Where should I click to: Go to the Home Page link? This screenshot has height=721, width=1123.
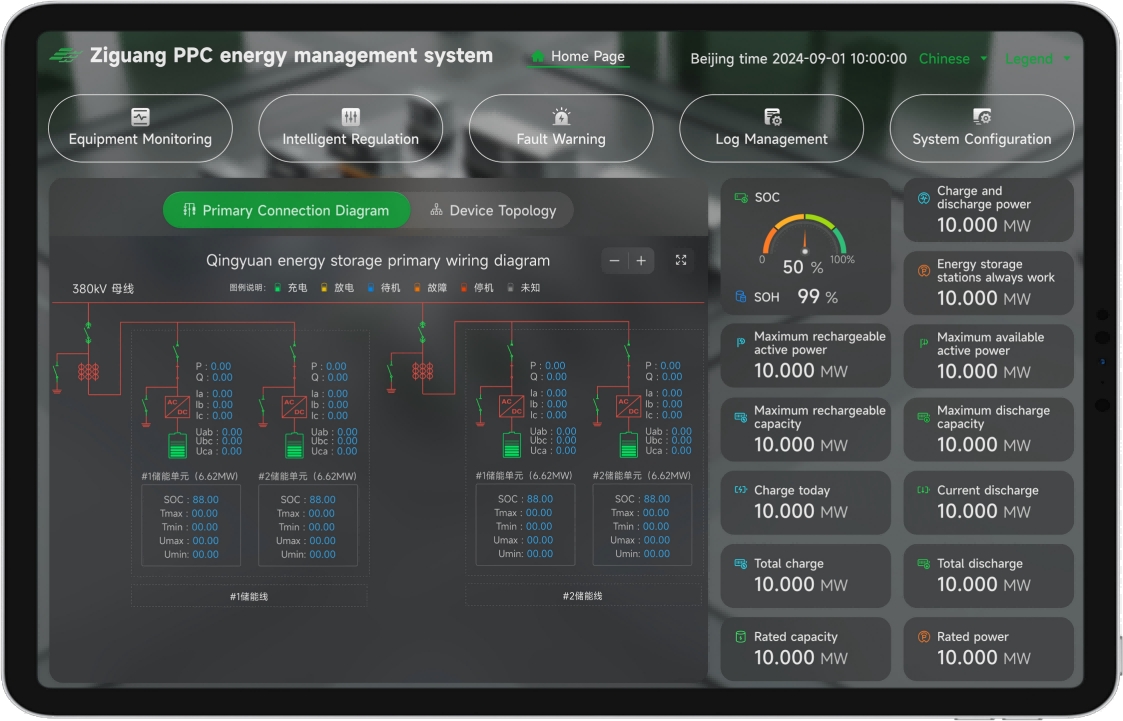coord(578,57)
